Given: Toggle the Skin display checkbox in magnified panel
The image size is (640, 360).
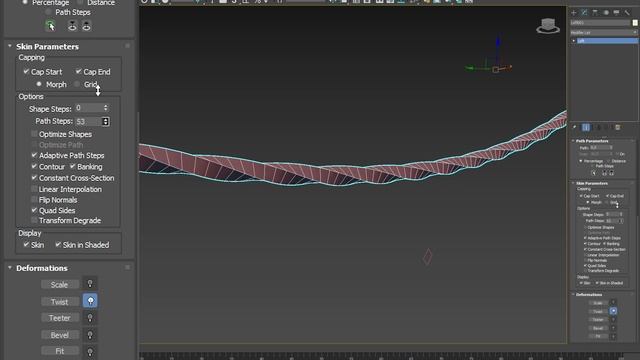Looking at the screenshot, I should click(26, 244).
